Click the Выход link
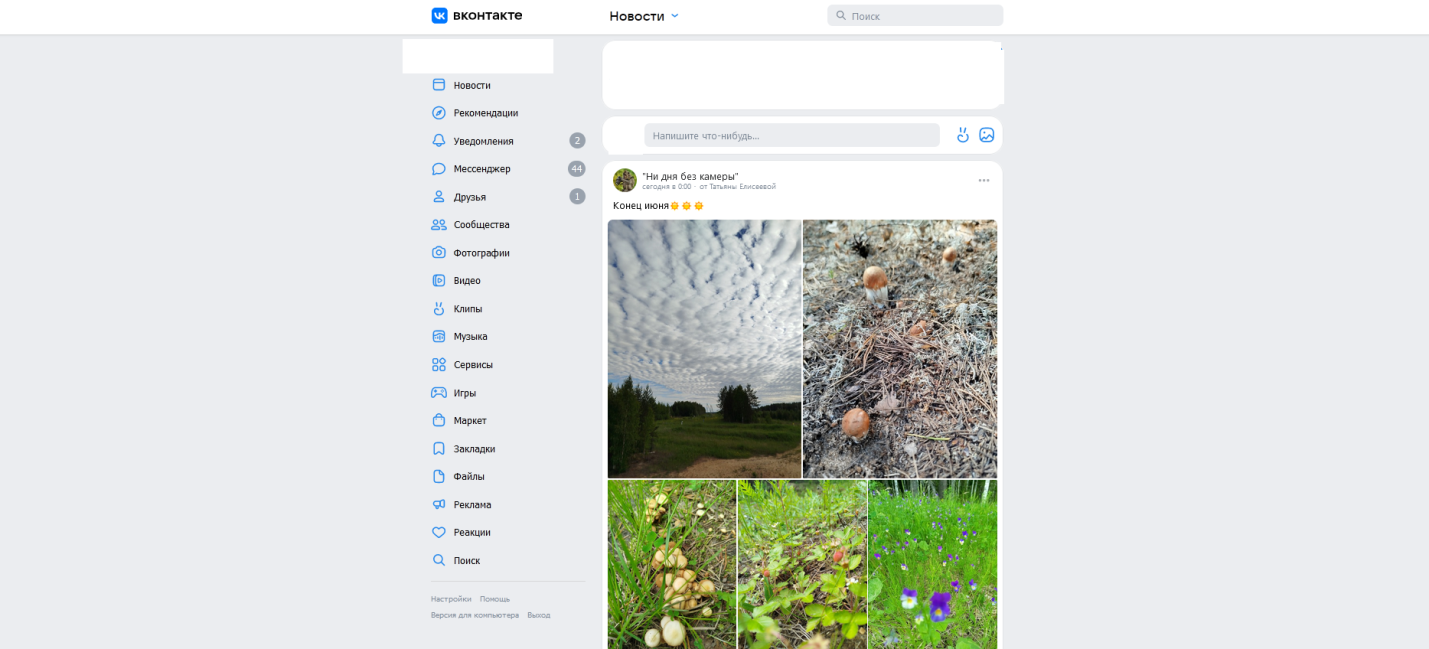 pos(539,615)
